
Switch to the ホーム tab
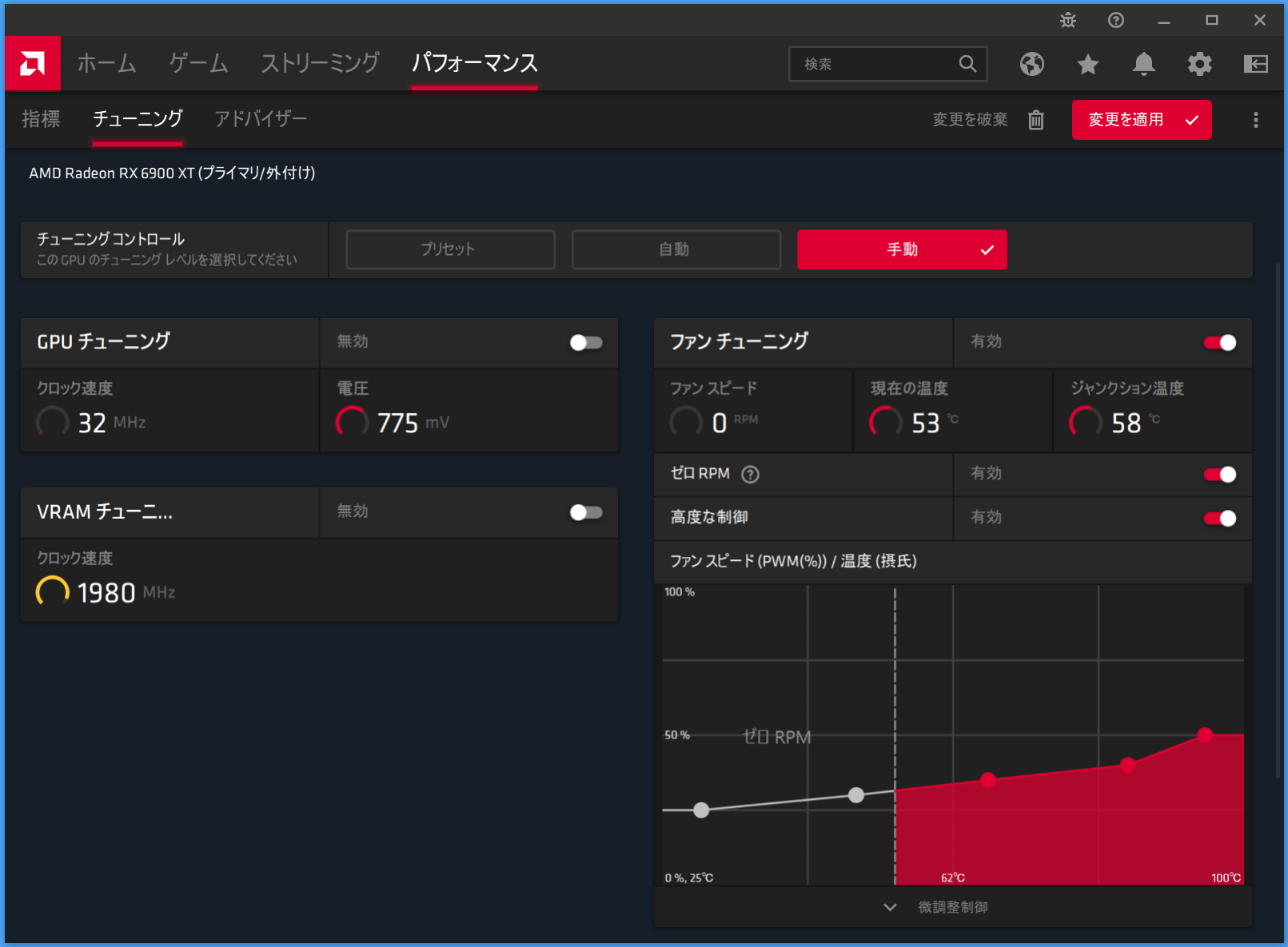tap(106, 63)
